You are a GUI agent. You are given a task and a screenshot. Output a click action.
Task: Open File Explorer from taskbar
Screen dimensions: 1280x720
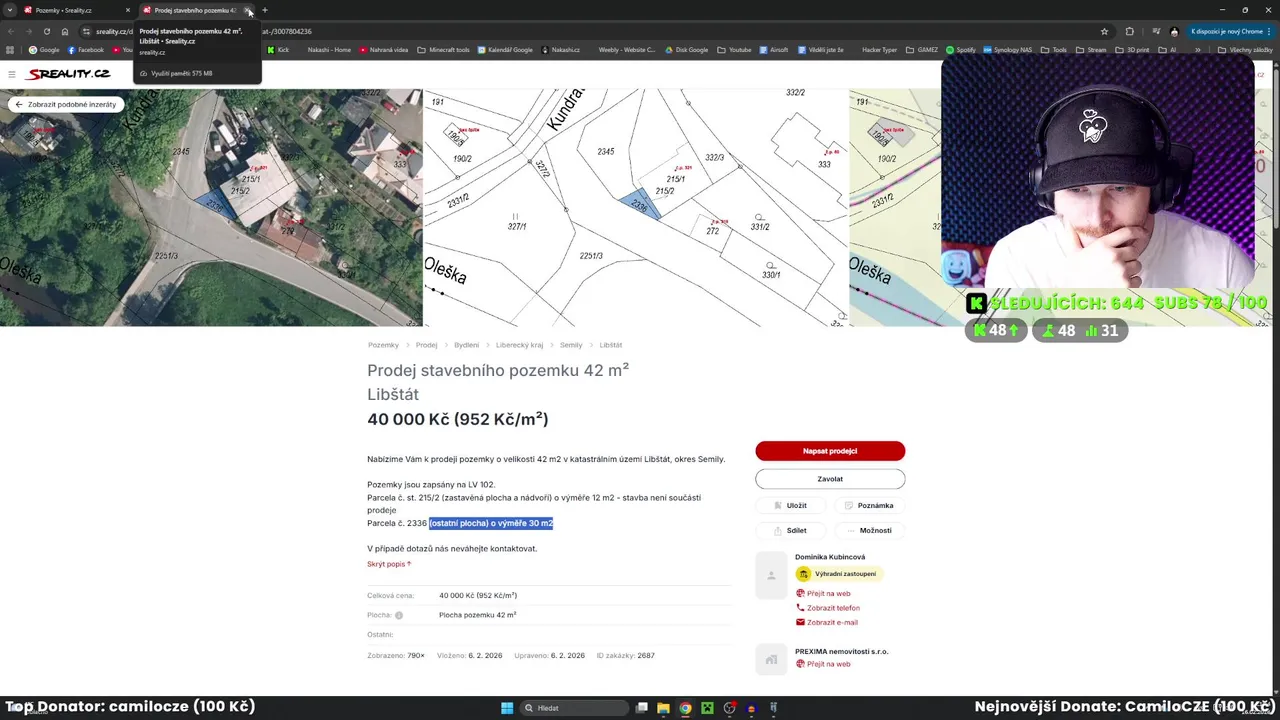[x=663, y=708]
